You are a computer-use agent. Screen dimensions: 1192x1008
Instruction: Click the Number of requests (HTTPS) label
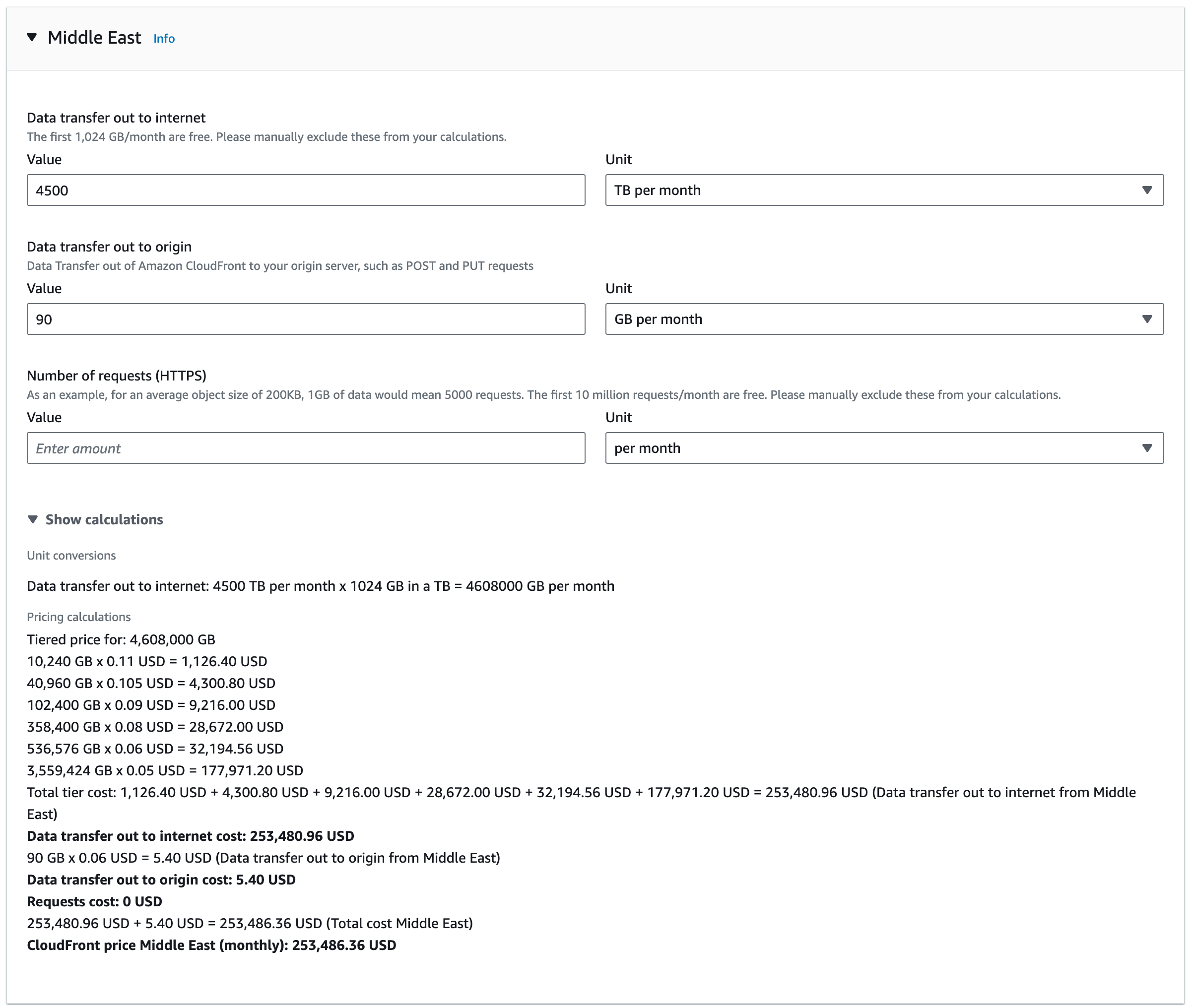(117, 376)
